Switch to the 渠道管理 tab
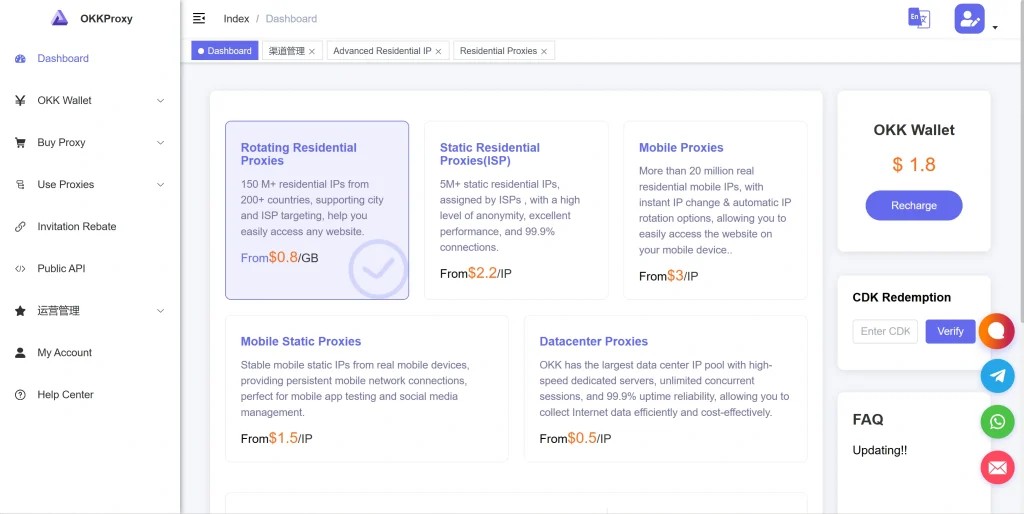 [293, 51]
